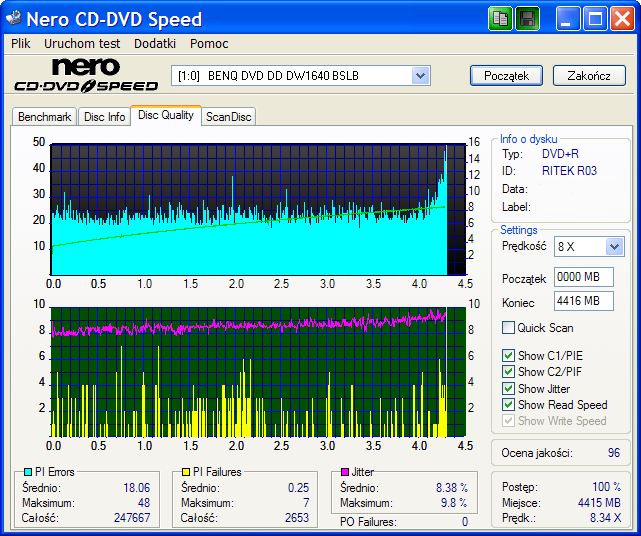Open the Pomoc menu
Image resolution: width=641 pixels, height=536 pixels.
tap(209, 43)
